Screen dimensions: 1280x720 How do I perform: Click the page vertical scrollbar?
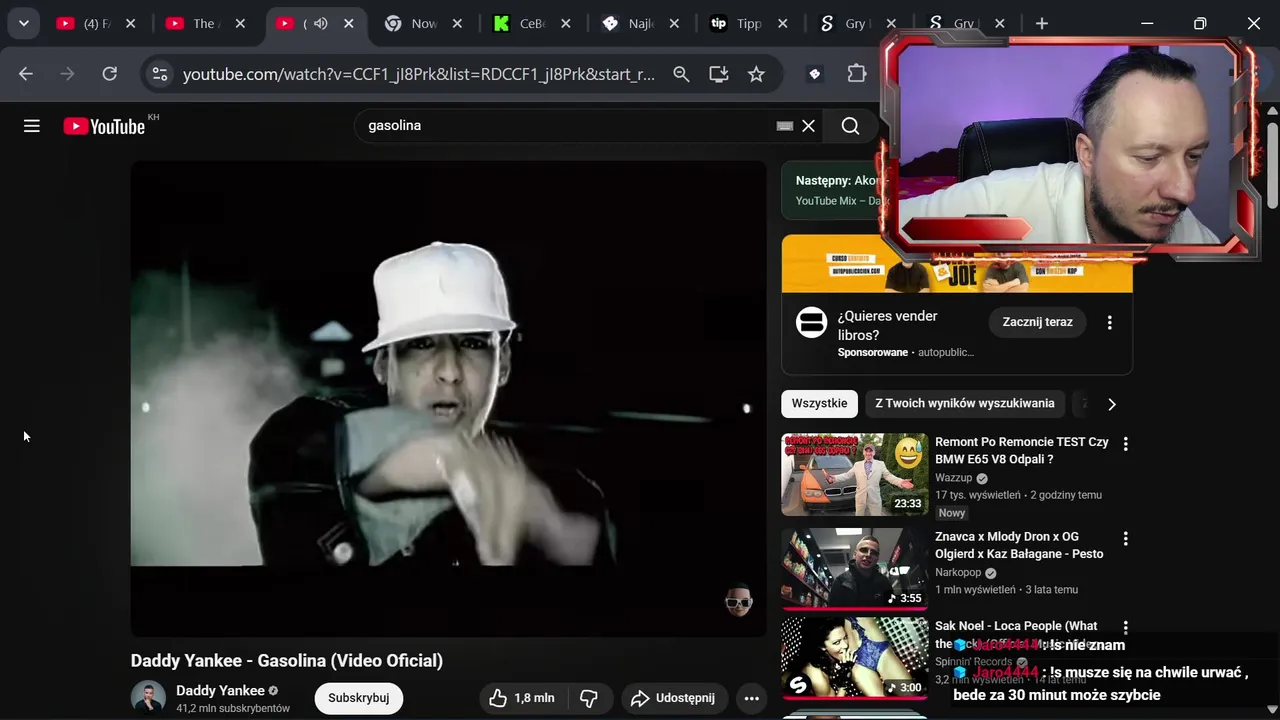1272,167
